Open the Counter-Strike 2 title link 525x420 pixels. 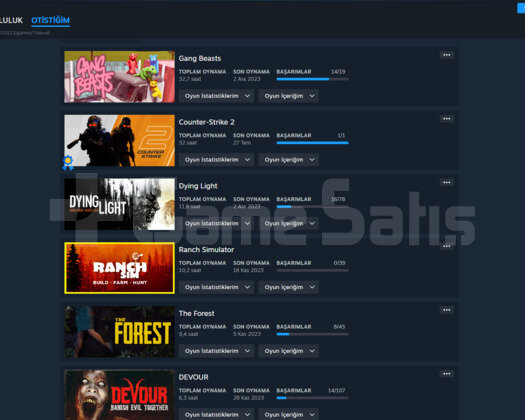[207, 122]
